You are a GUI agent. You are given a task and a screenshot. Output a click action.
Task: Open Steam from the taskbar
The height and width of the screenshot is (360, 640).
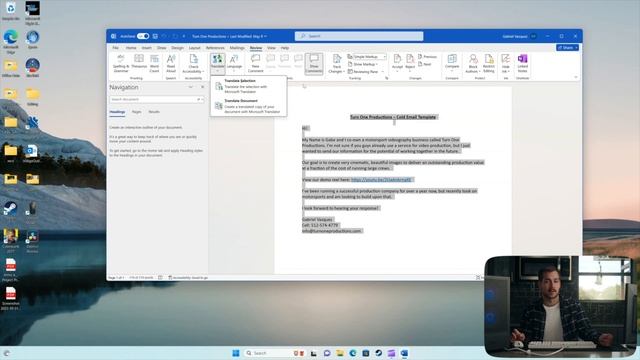[378, 353]
